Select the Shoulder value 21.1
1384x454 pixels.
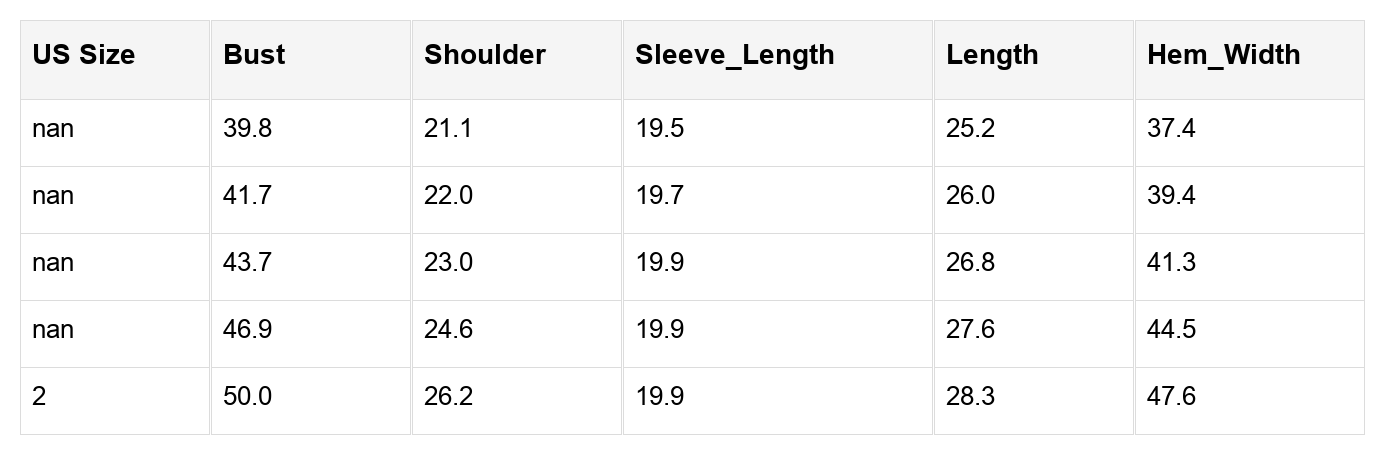[x=448, y=129]
